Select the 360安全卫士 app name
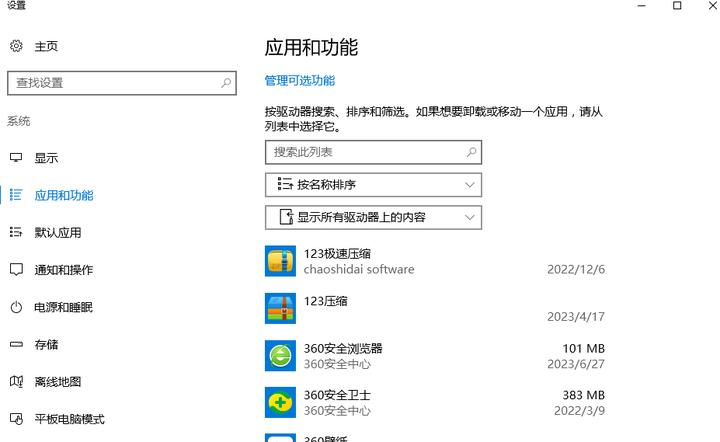 click(337, 395)
